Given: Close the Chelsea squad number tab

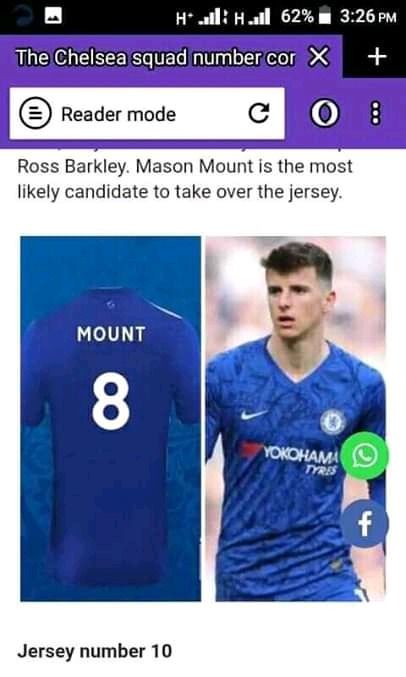Looking at the screenshot, I should coord(319,57).
